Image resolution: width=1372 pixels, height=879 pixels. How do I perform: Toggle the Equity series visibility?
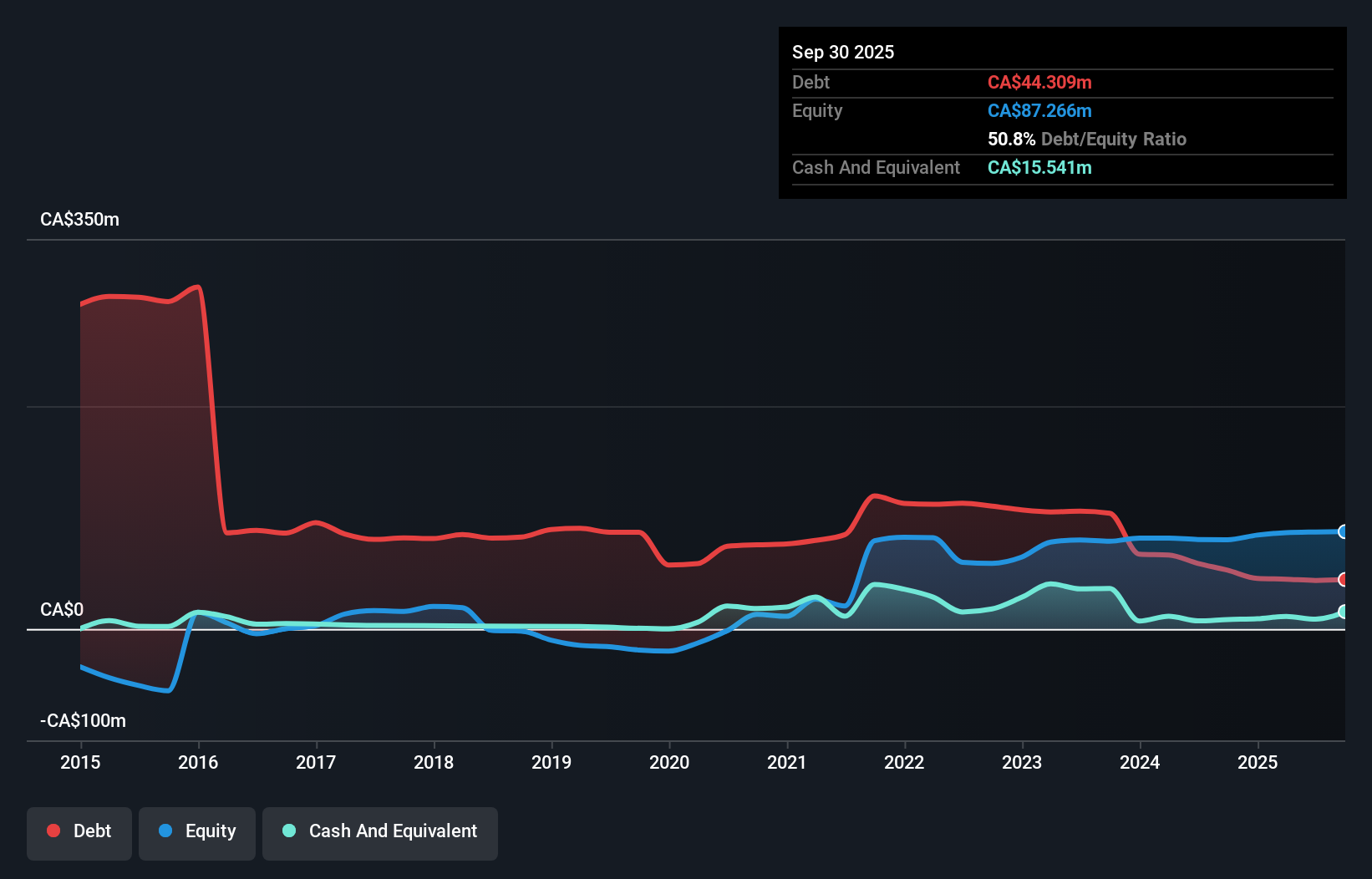(x=196, y=831)
